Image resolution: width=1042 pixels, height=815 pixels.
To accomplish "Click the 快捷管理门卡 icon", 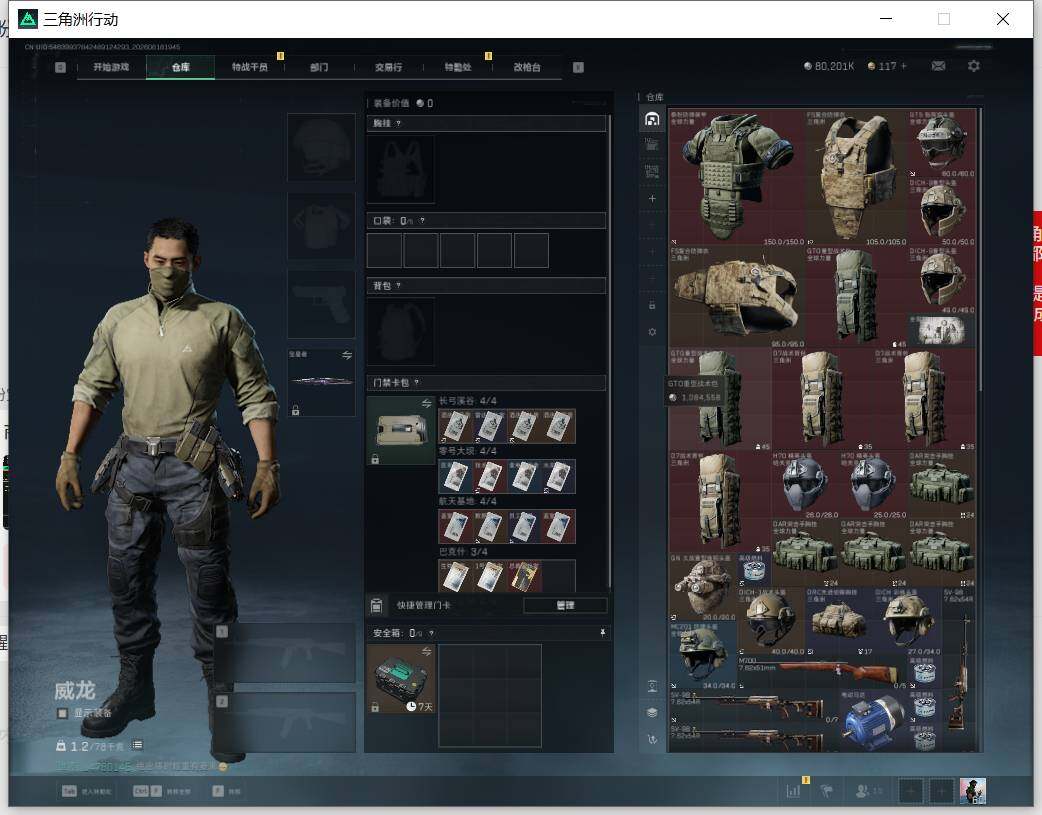I will tap(376, 606).
